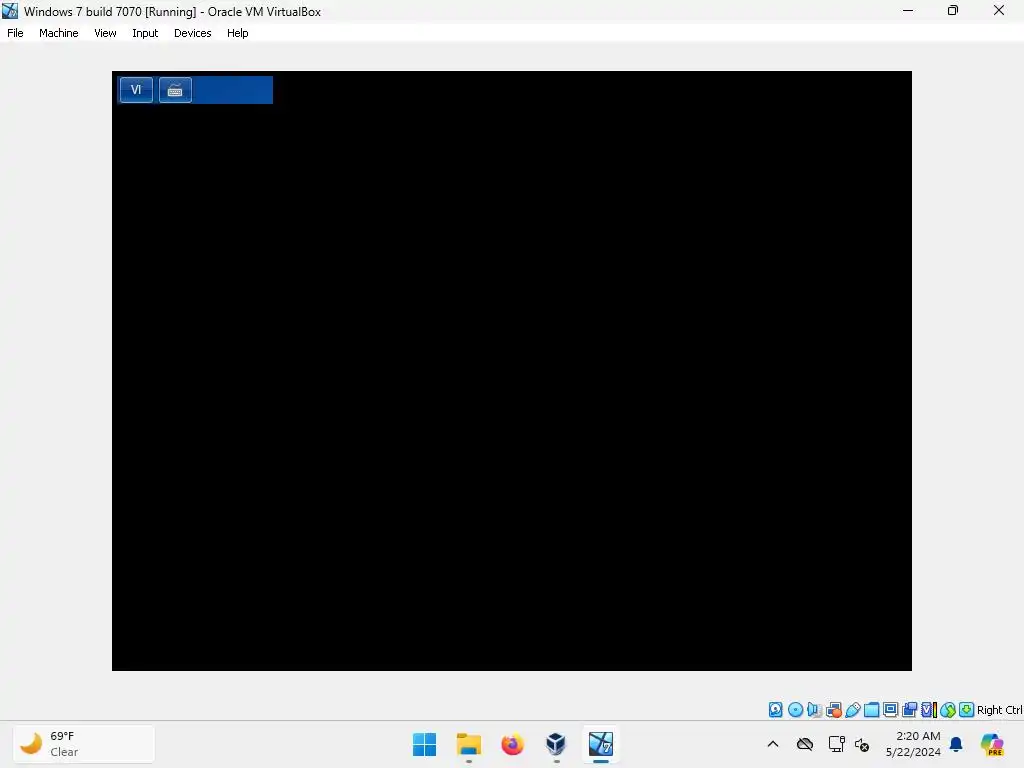Click the Right Ctrl host key label
This screenshot has width=1024, height=768.
999,710
